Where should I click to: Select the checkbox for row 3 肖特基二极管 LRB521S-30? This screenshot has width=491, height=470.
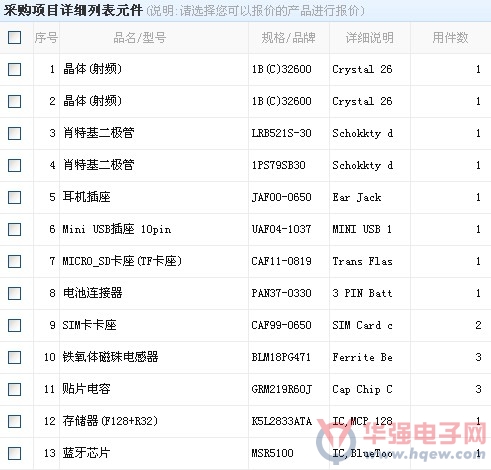(x=14, y=133)
